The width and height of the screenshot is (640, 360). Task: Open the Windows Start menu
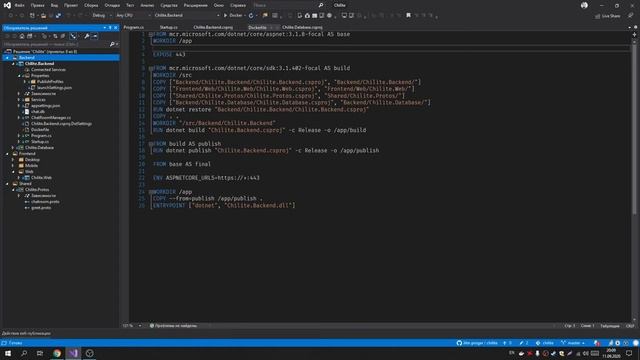(x=8, y=353)
